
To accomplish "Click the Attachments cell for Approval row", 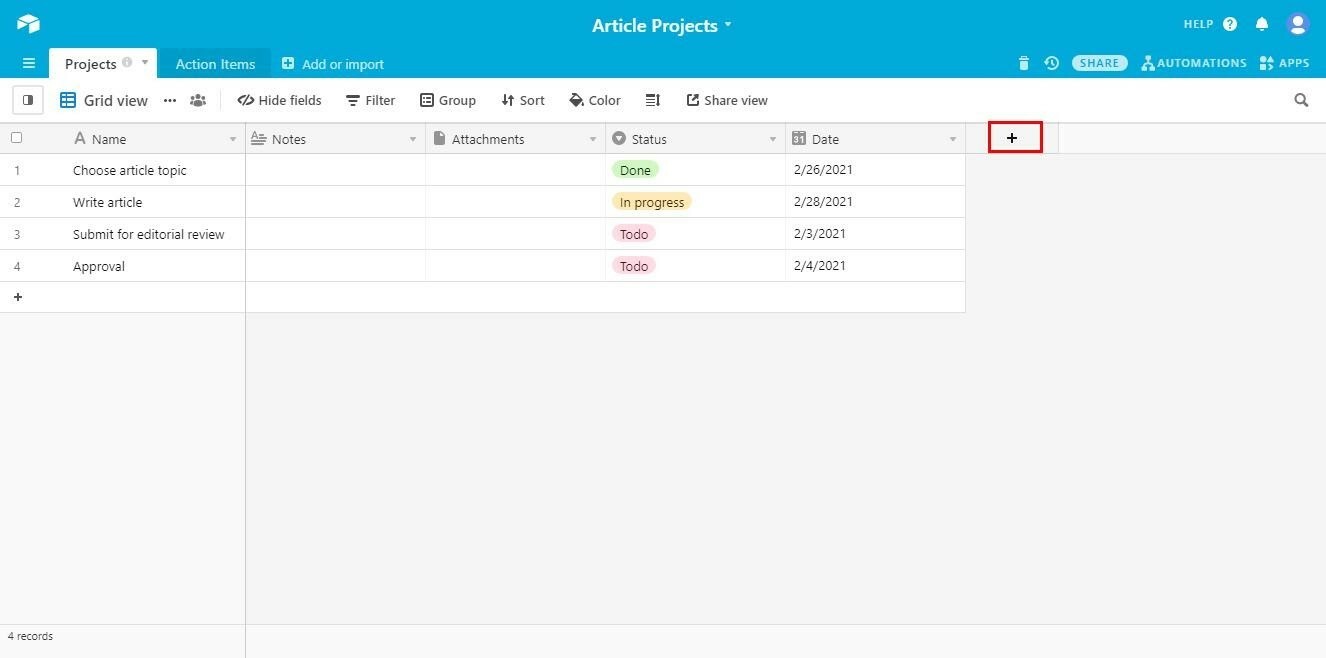I will (x=516, y=266).
